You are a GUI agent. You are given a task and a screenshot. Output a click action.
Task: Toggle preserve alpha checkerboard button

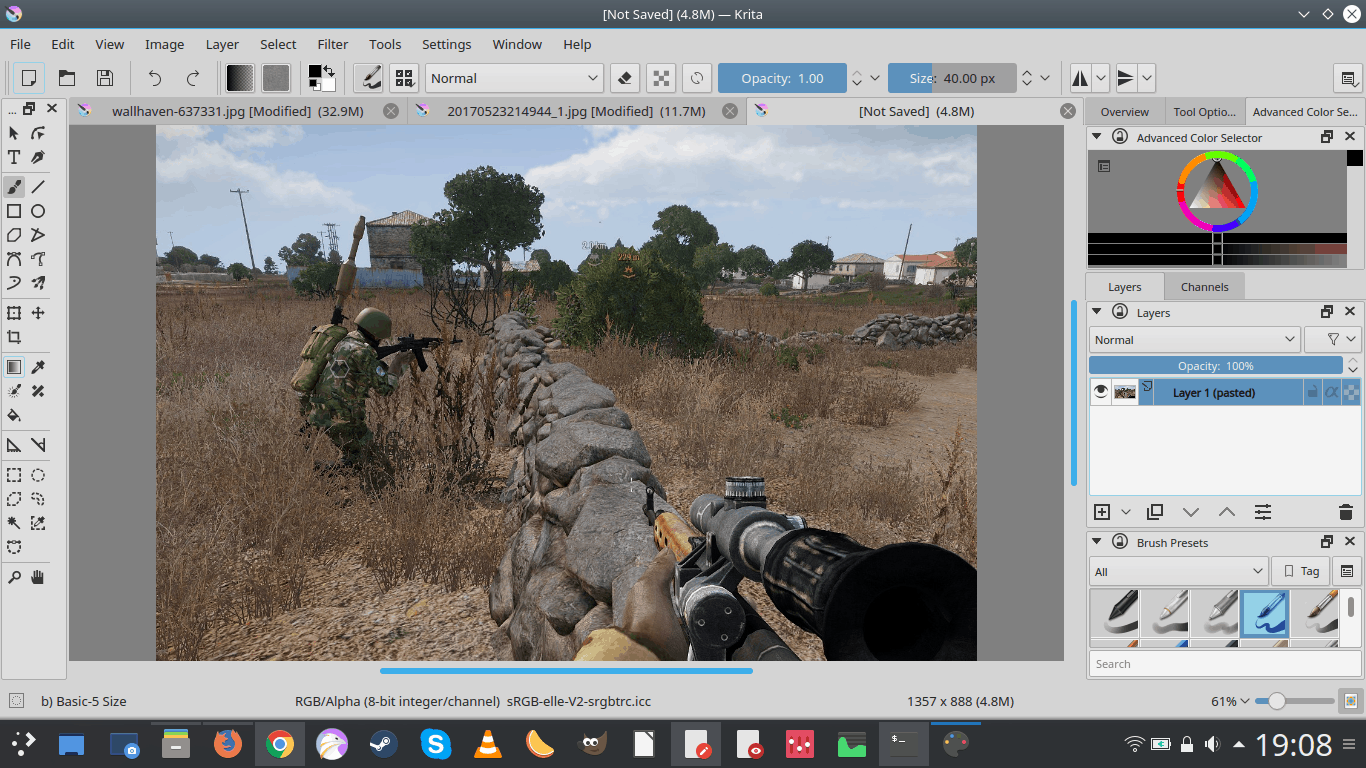(660, 78)
